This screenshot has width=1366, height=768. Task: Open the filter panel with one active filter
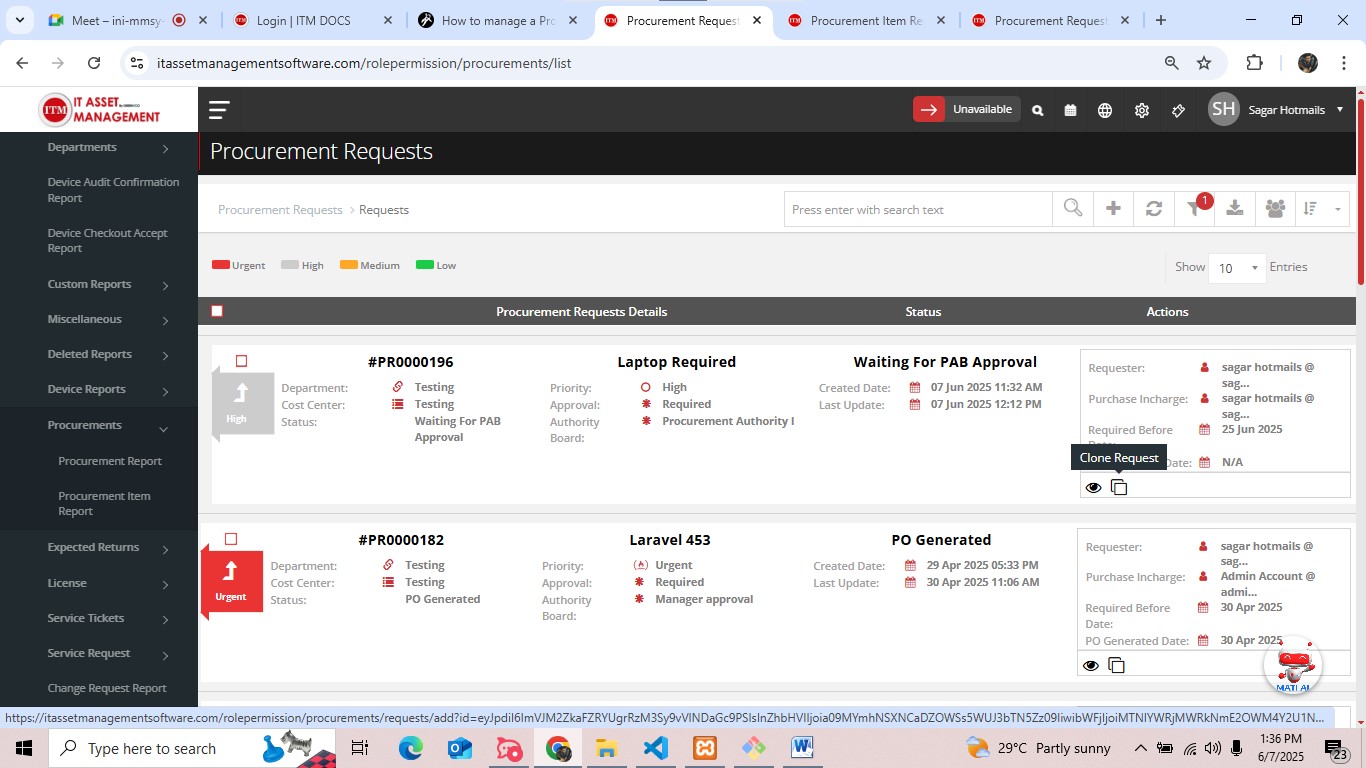pos(1193,209)
